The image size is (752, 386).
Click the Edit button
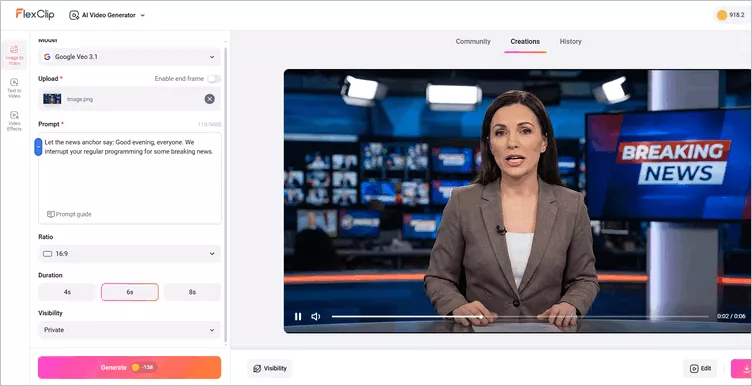point(700,368)
